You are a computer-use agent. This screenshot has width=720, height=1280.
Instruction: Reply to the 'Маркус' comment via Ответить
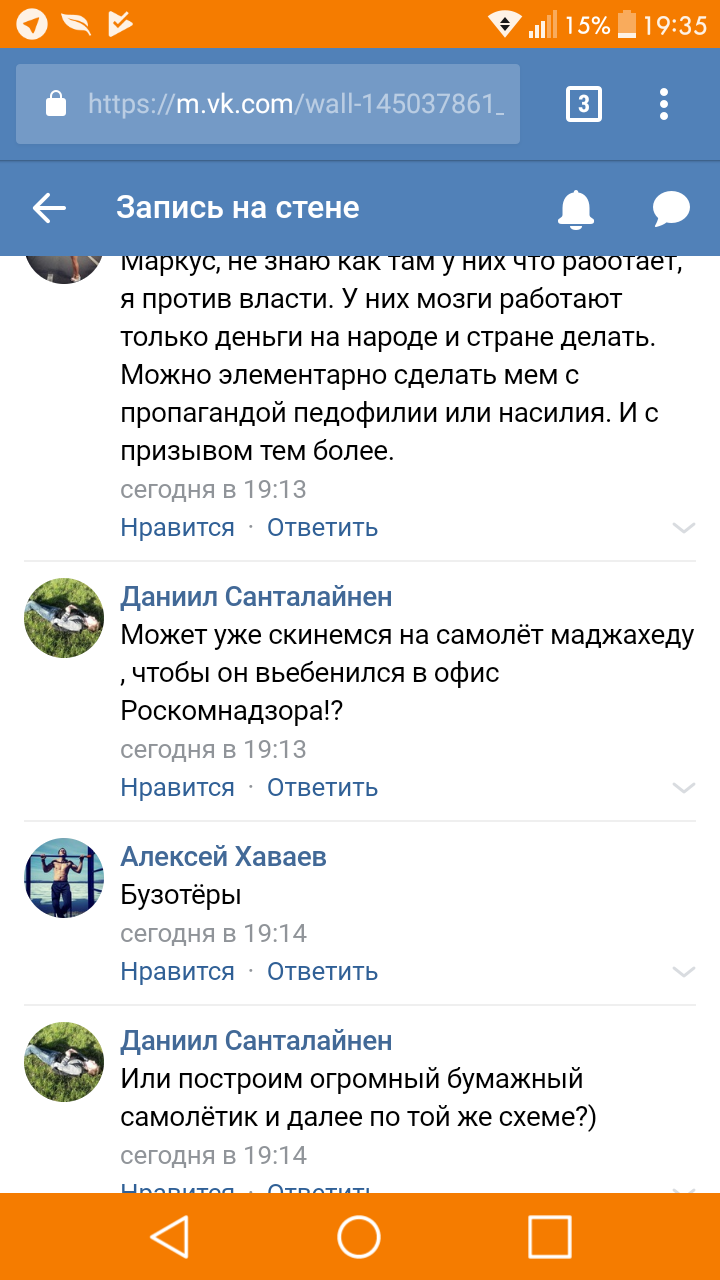[x=322, y=527]
